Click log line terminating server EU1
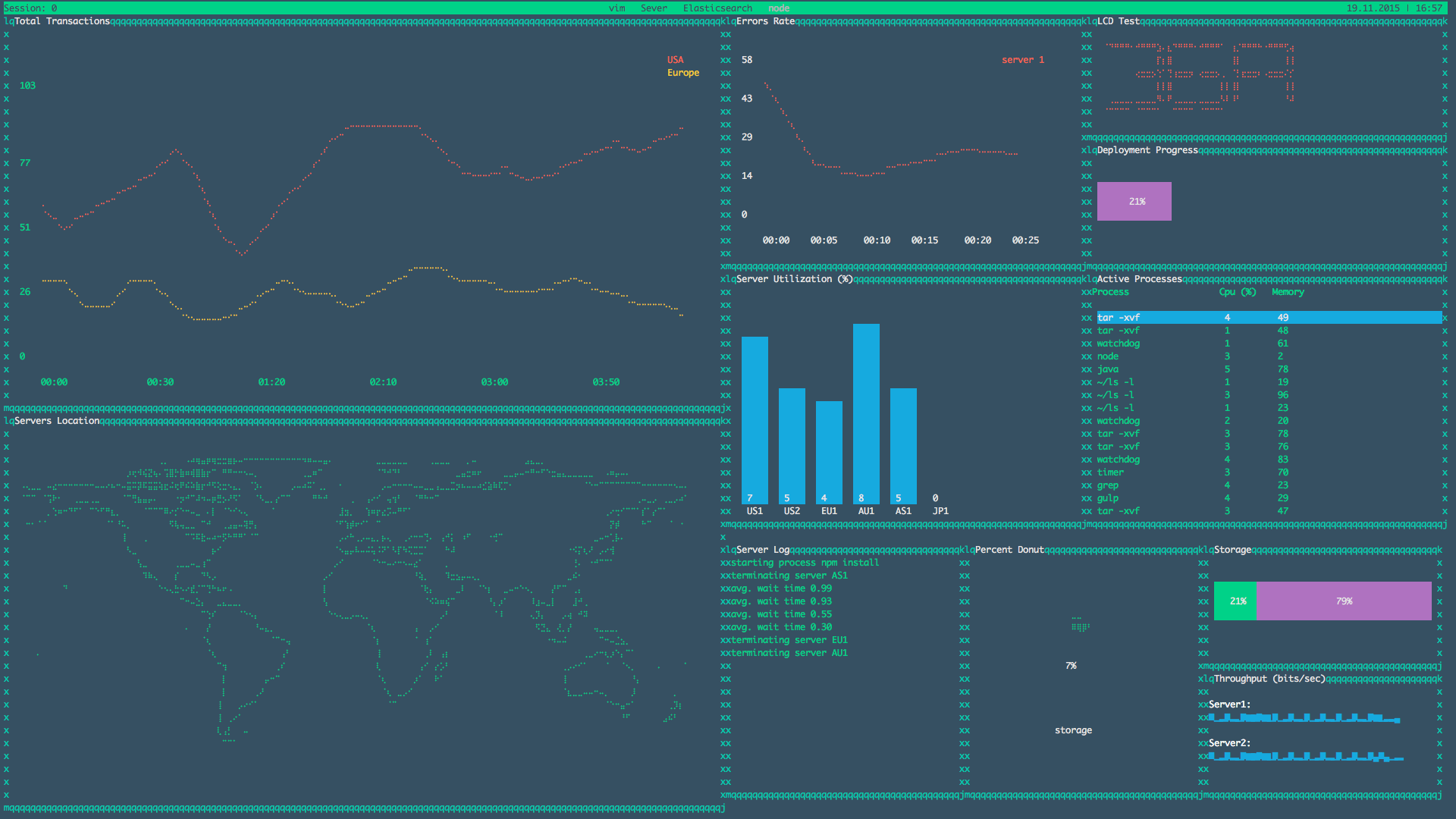Screen dimensions: 1456x819 point(789,640)
